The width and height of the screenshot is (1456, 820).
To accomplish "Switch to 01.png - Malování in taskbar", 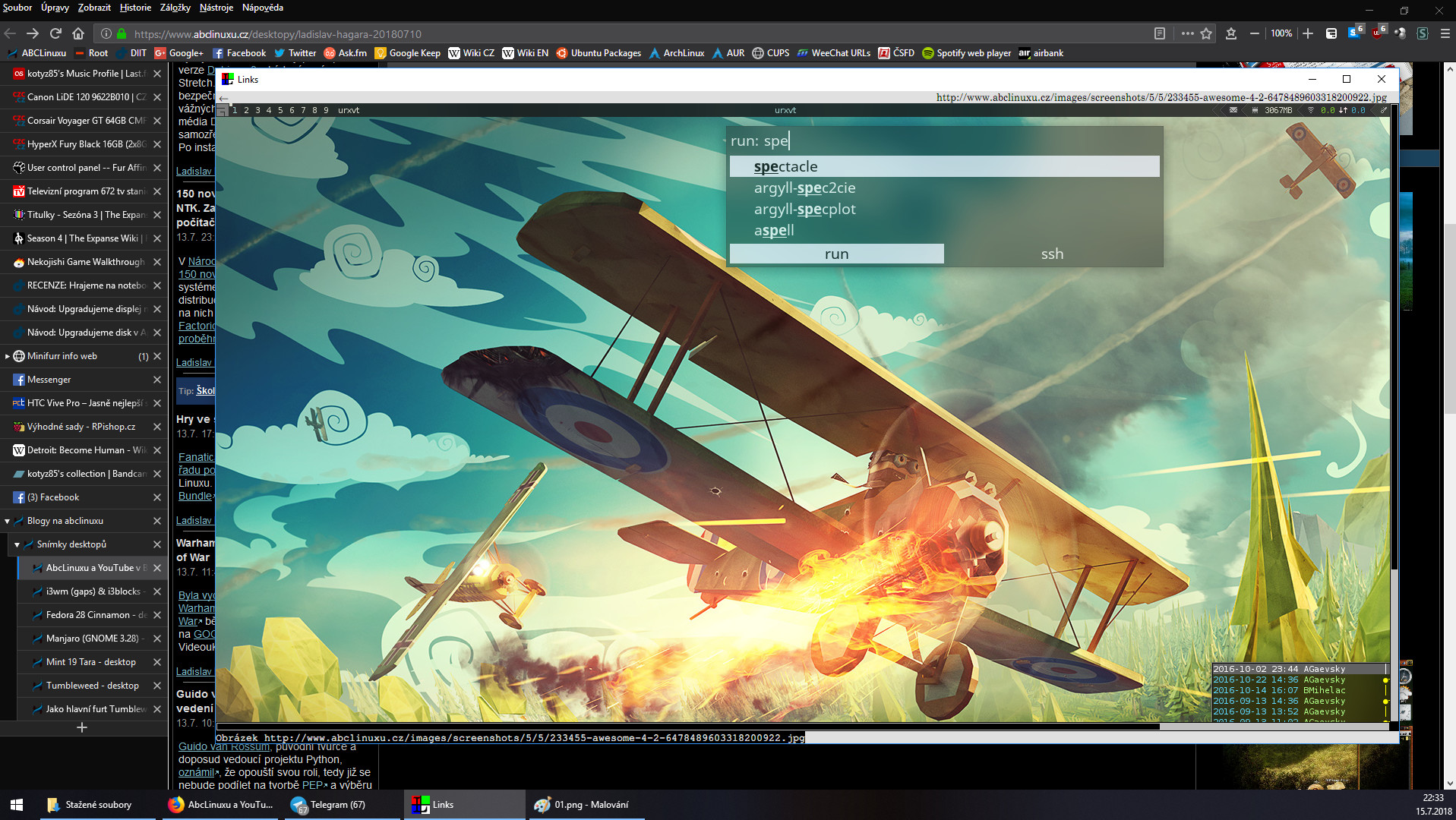I will [586, 805].
